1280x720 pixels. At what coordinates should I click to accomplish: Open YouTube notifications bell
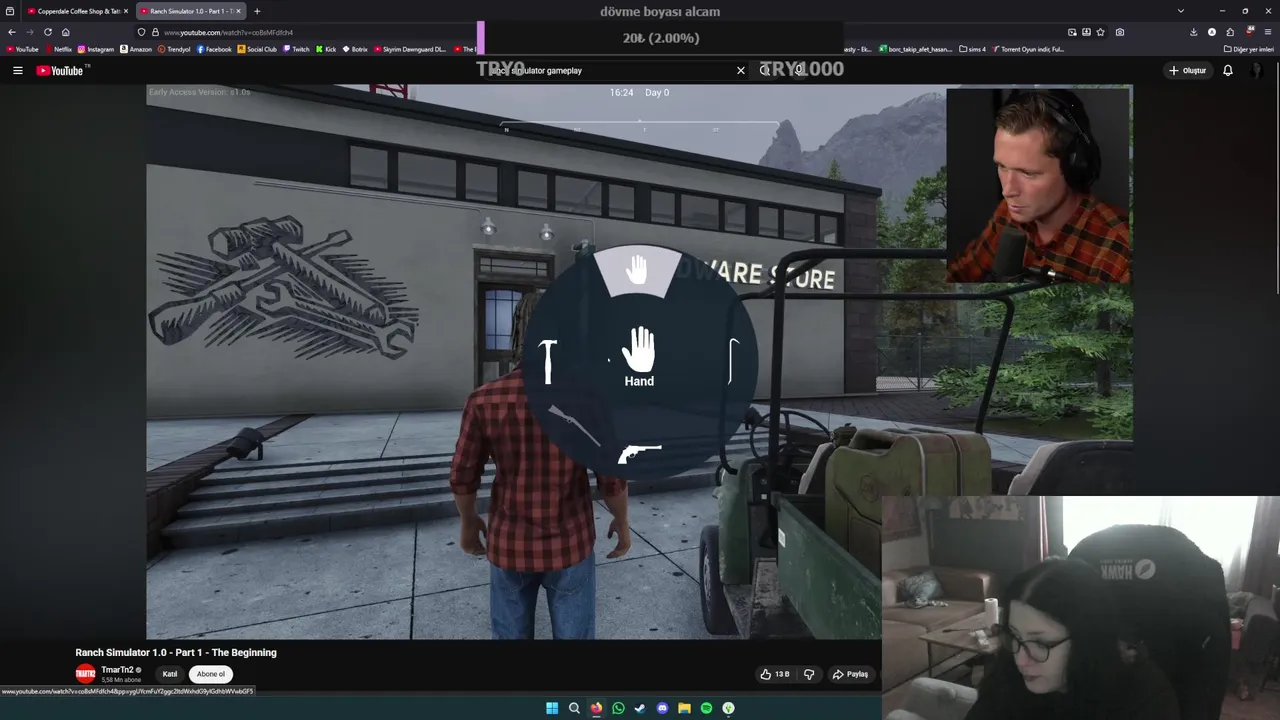coord(1228,70)
